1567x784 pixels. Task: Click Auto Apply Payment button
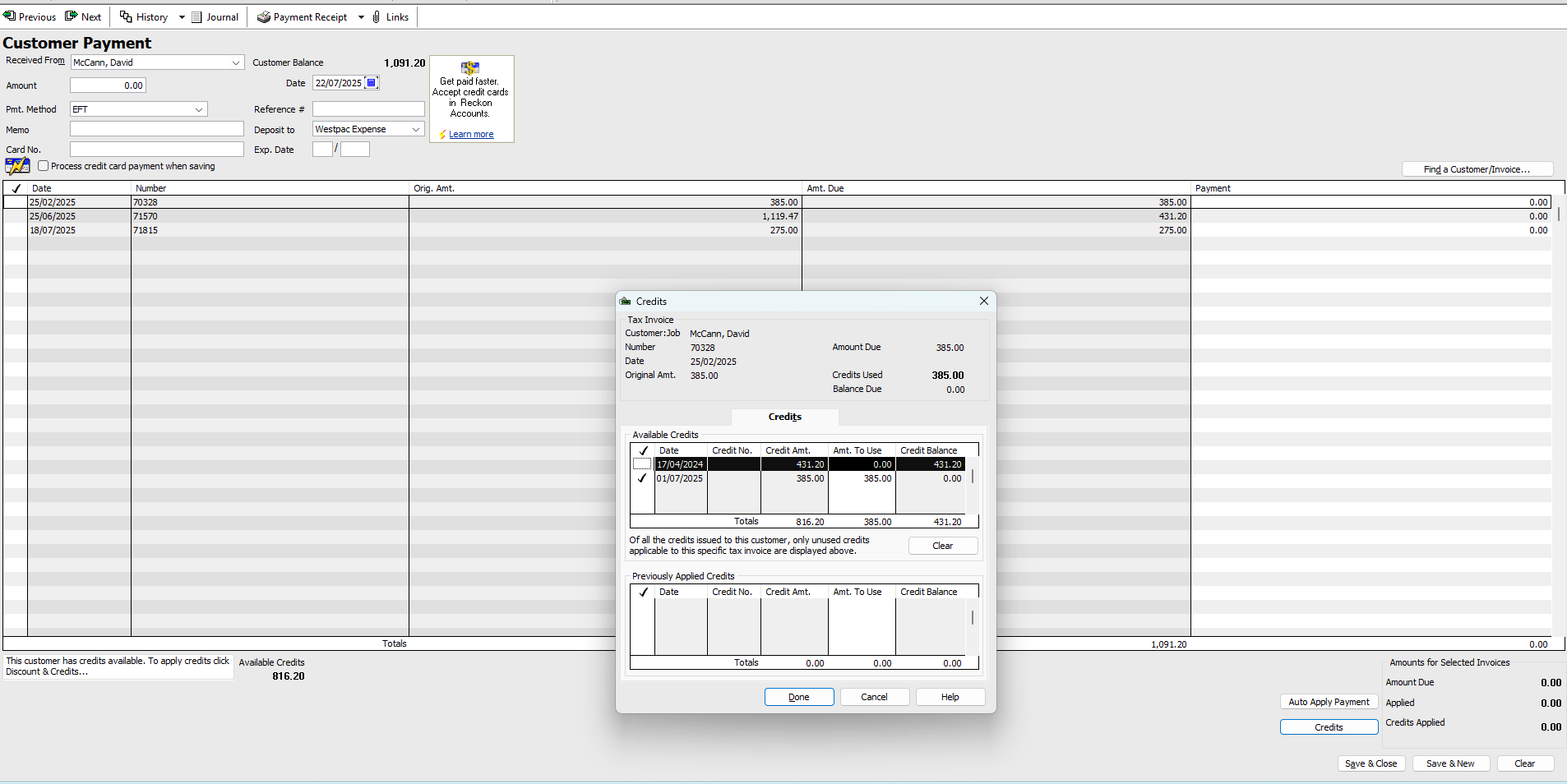coord(1329,702)
